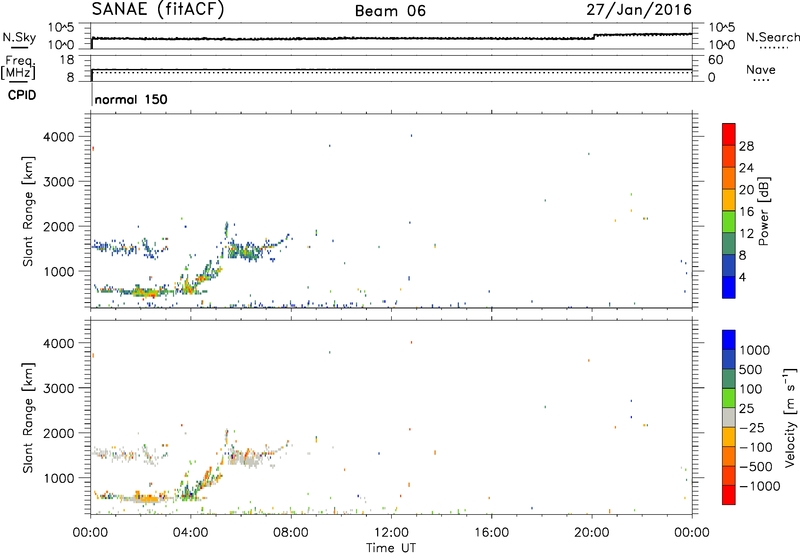The height and width of the screenshot is (554, 800).
Task: Select the 24 value on power colorbar
Action: (746, 168)
